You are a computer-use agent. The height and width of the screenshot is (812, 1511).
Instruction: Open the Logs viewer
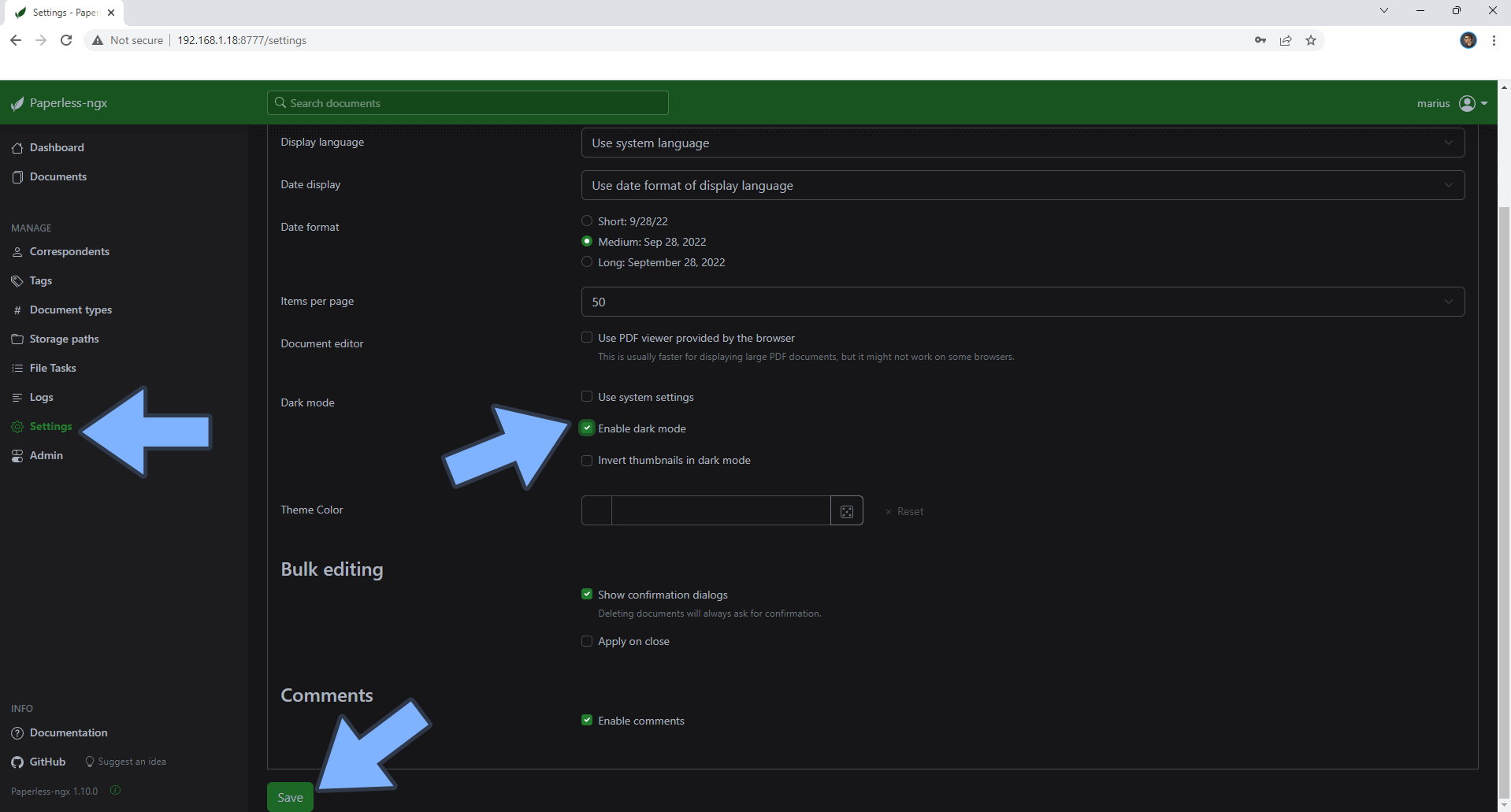coord(42,397)
